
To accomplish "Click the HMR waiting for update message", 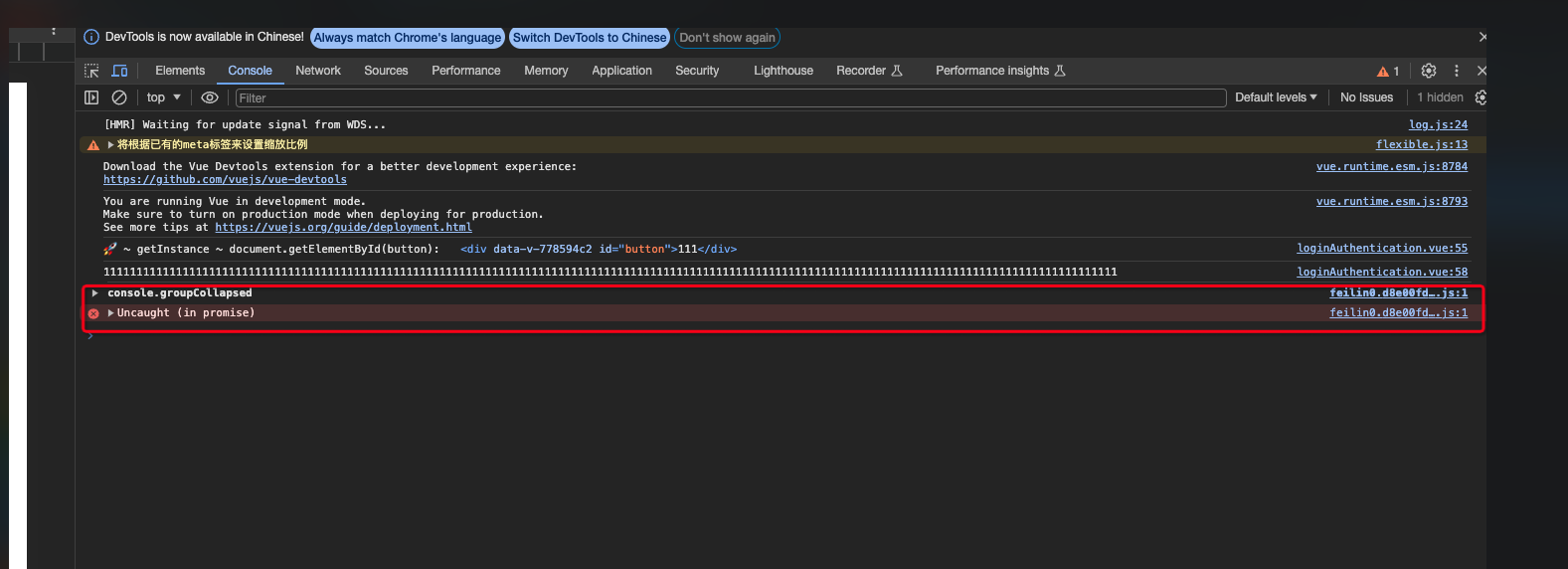I will pos(245,124).
